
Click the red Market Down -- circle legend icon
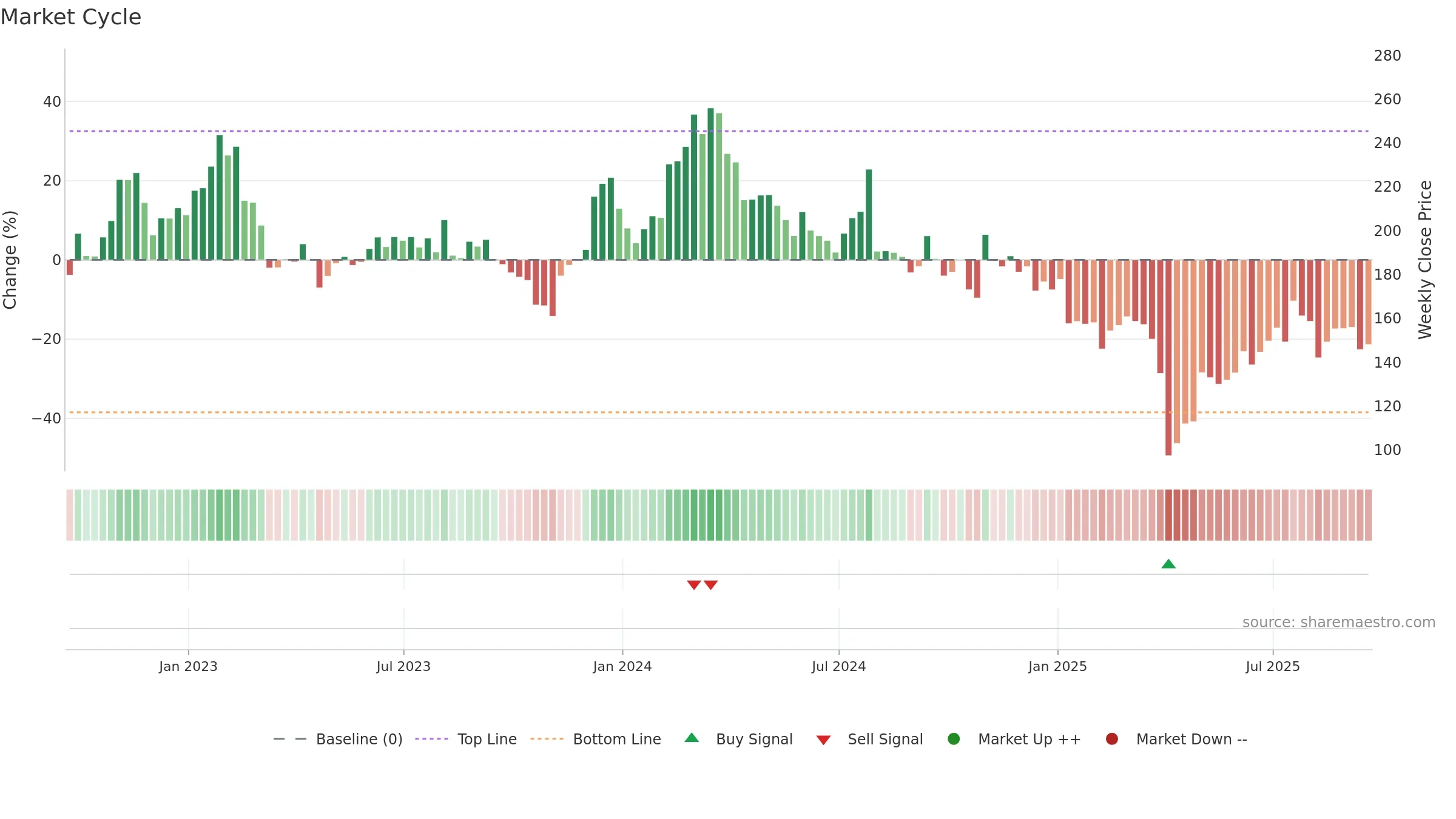click(x=1112, y=739)
